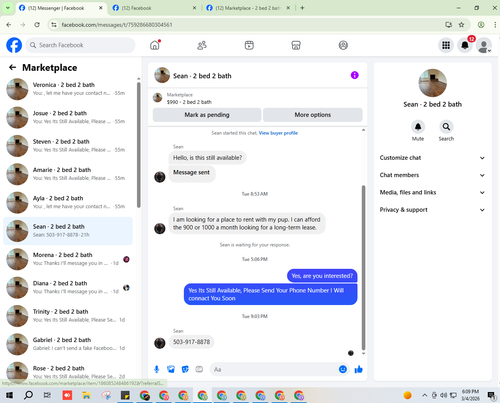
Task: Send a voice clip microphone icon
Action: (157, 369)
